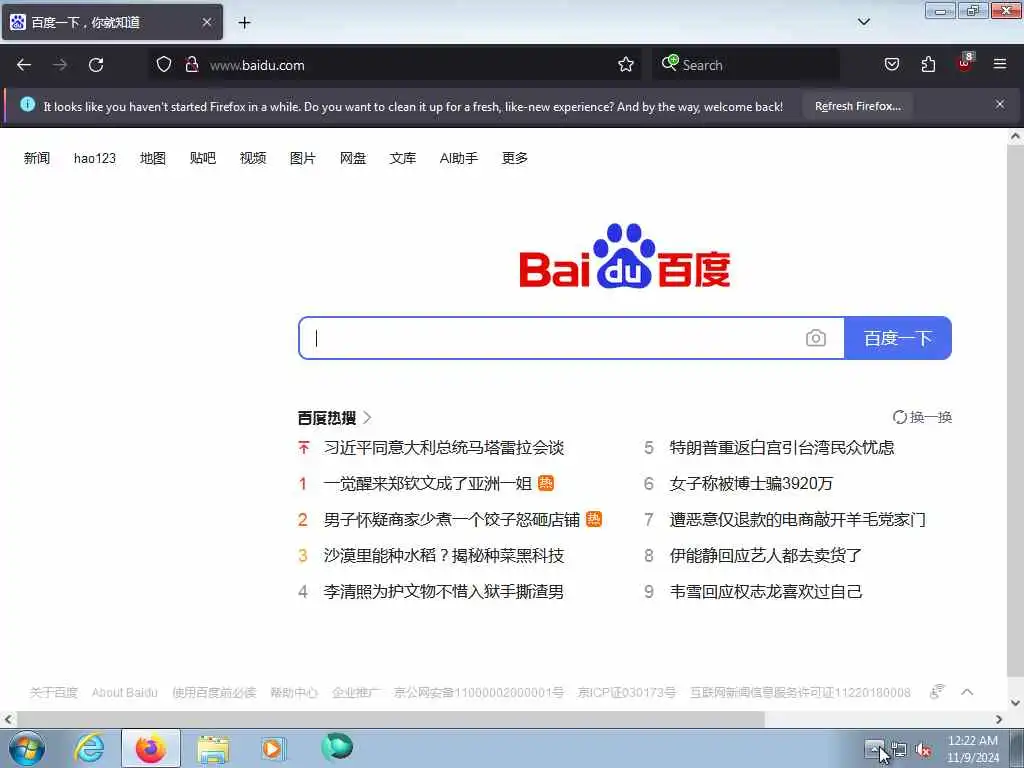View site security padlock info
This screenshot has width=1024, height=768.
pos(191,64)
